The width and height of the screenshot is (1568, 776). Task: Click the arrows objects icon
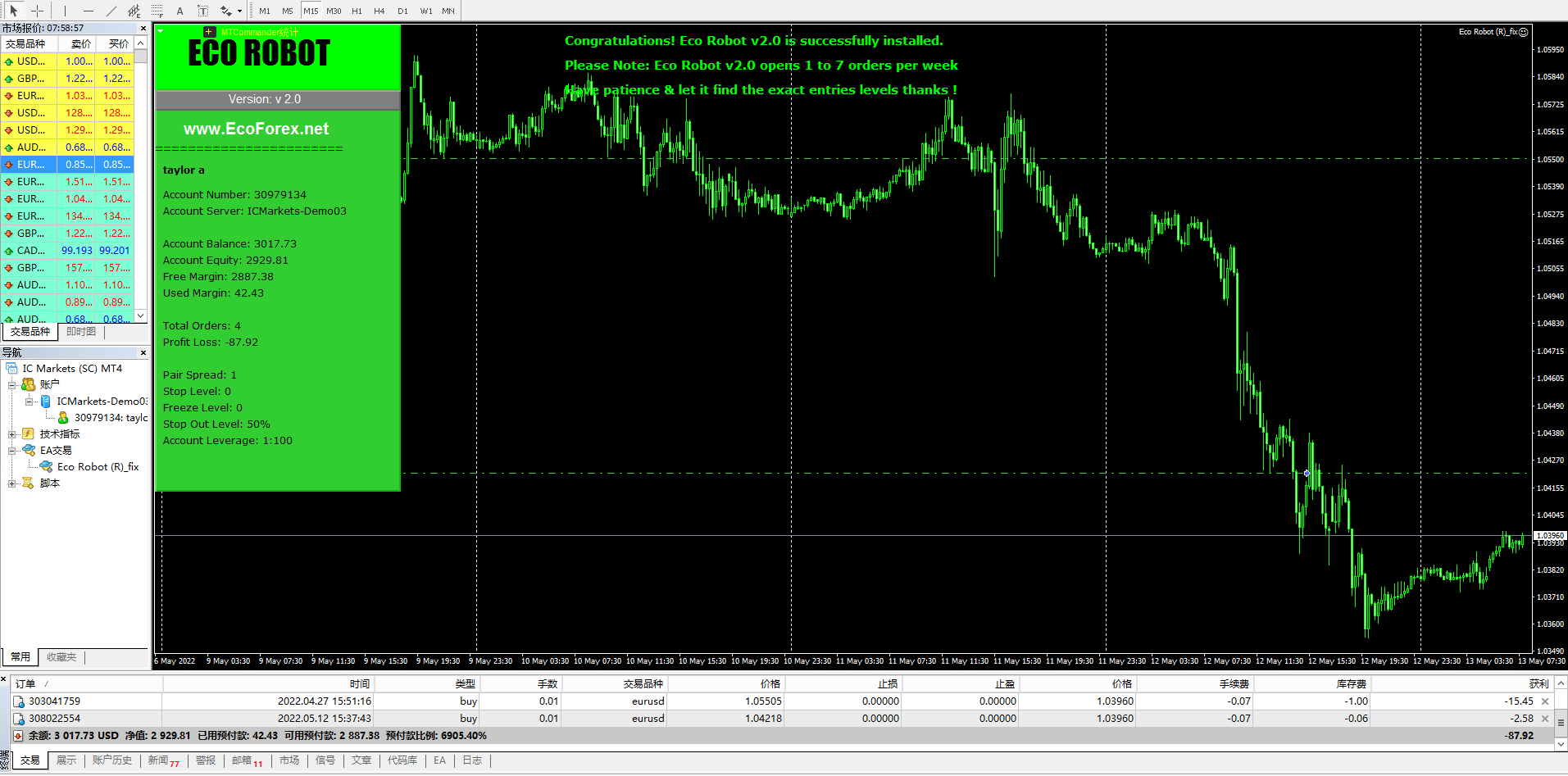[225, 11]
